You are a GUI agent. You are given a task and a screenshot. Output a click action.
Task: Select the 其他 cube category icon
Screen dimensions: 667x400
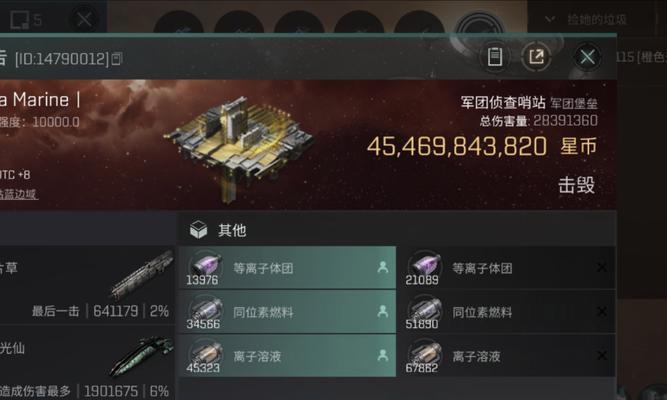coord(198,230)
